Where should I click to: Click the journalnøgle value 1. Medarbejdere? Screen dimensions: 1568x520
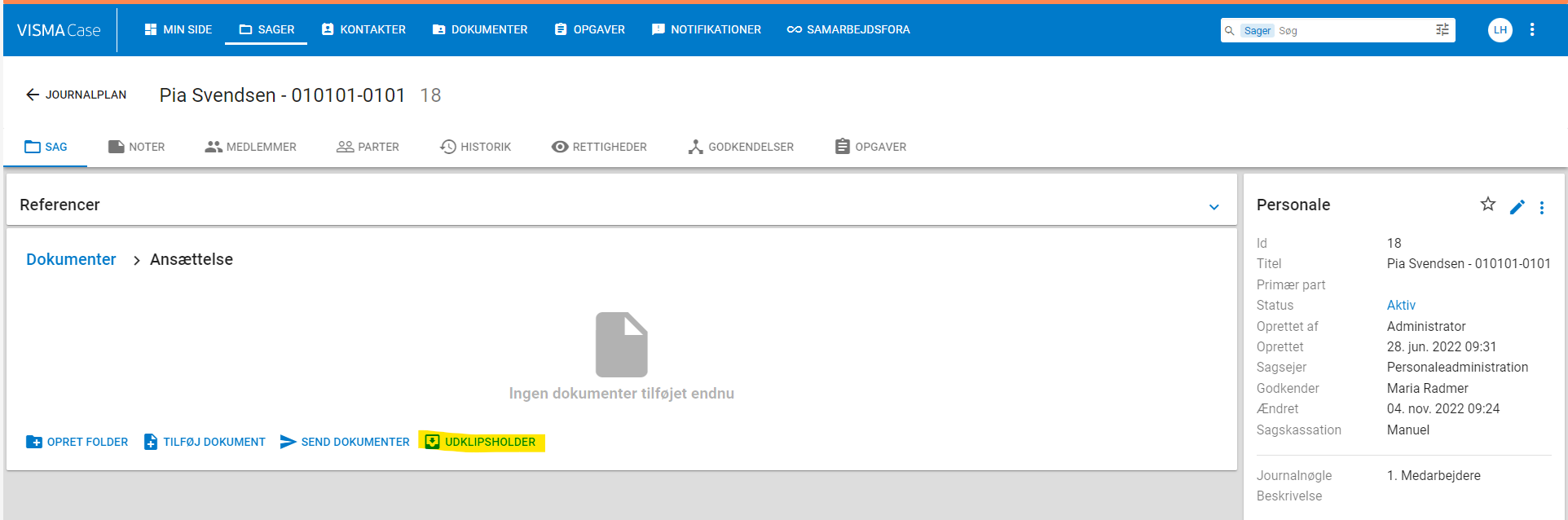coord(1434,475)
